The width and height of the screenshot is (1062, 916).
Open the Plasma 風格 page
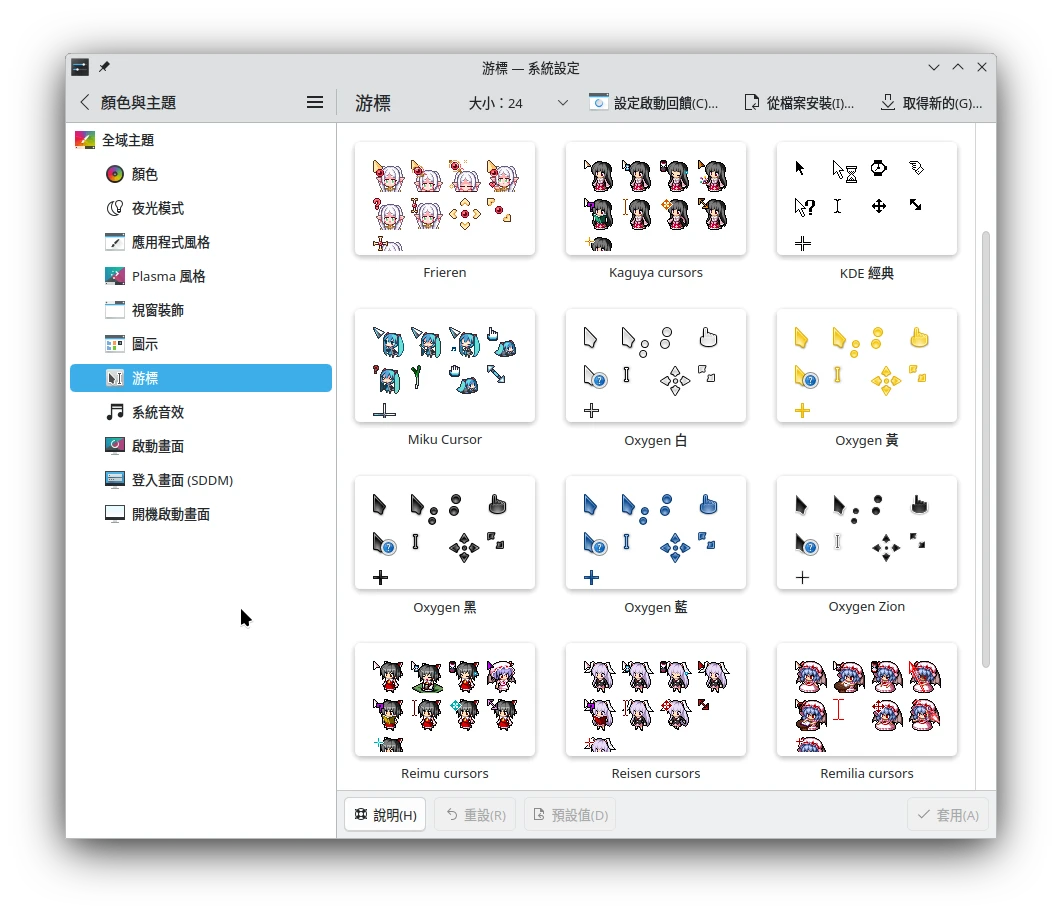tap(201, 276)
